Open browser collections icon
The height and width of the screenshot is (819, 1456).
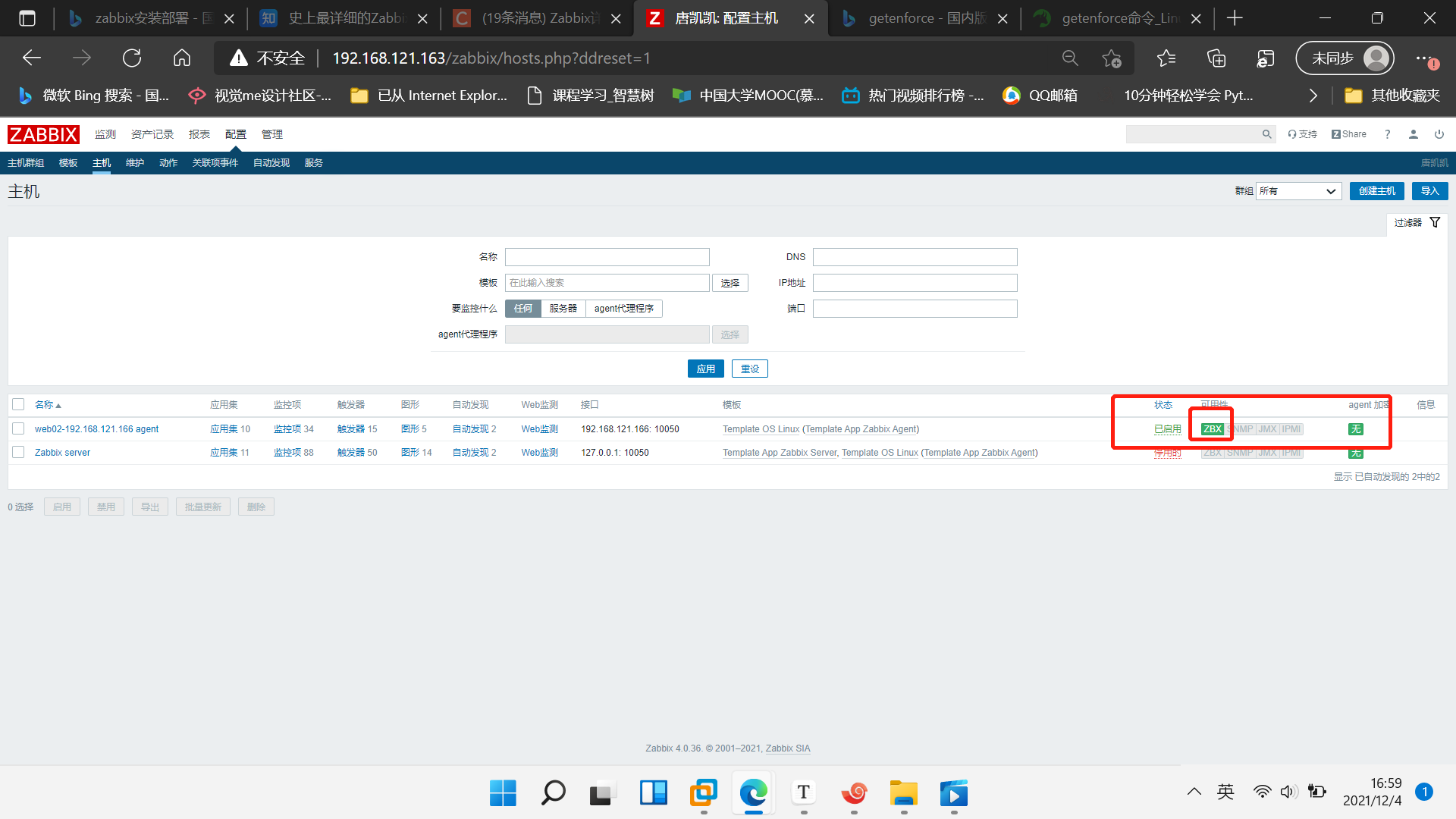1216,58
